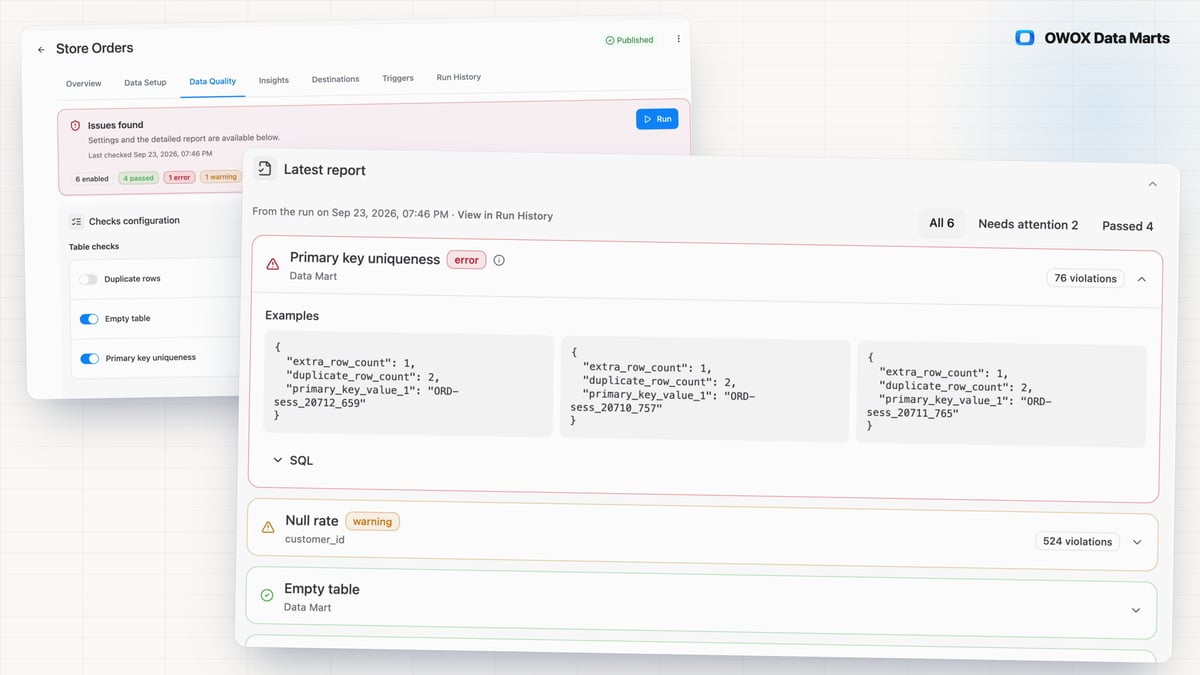
Task: Click the blue Run button
Action: click(657, 119)
